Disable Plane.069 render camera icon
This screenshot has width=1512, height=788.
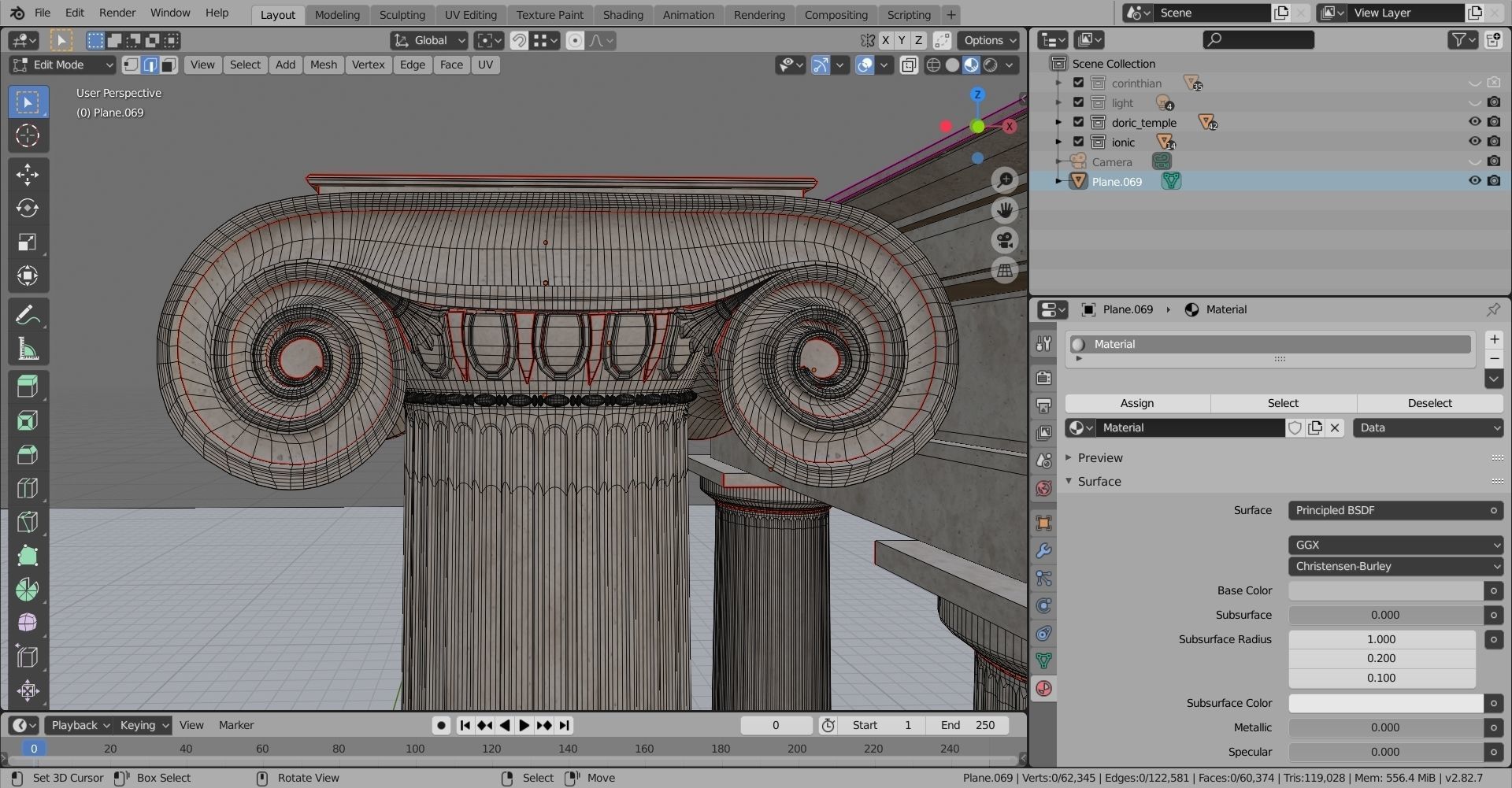click(x=1494, y=181)
